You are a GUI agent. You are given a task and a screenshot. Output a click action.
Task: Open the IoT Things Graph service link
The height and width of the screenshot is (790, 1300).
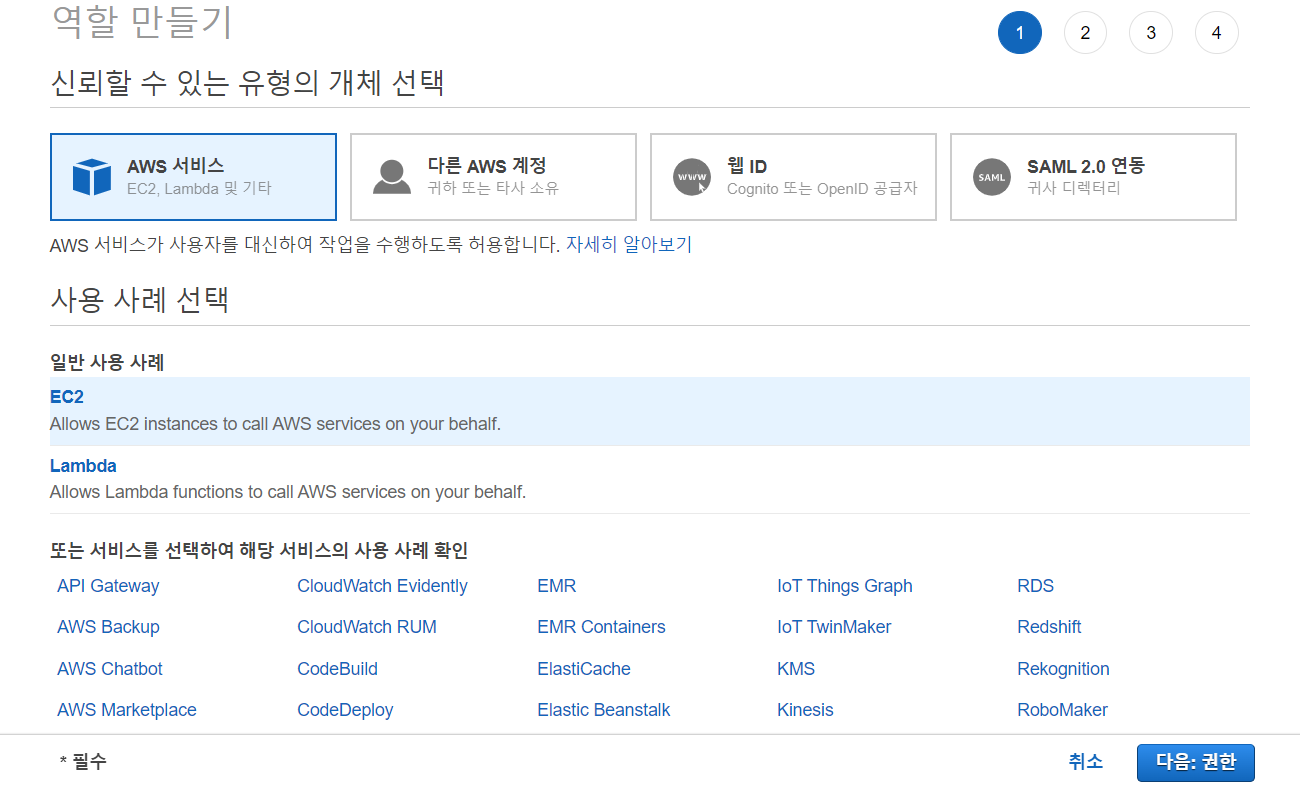click(845, 586)
